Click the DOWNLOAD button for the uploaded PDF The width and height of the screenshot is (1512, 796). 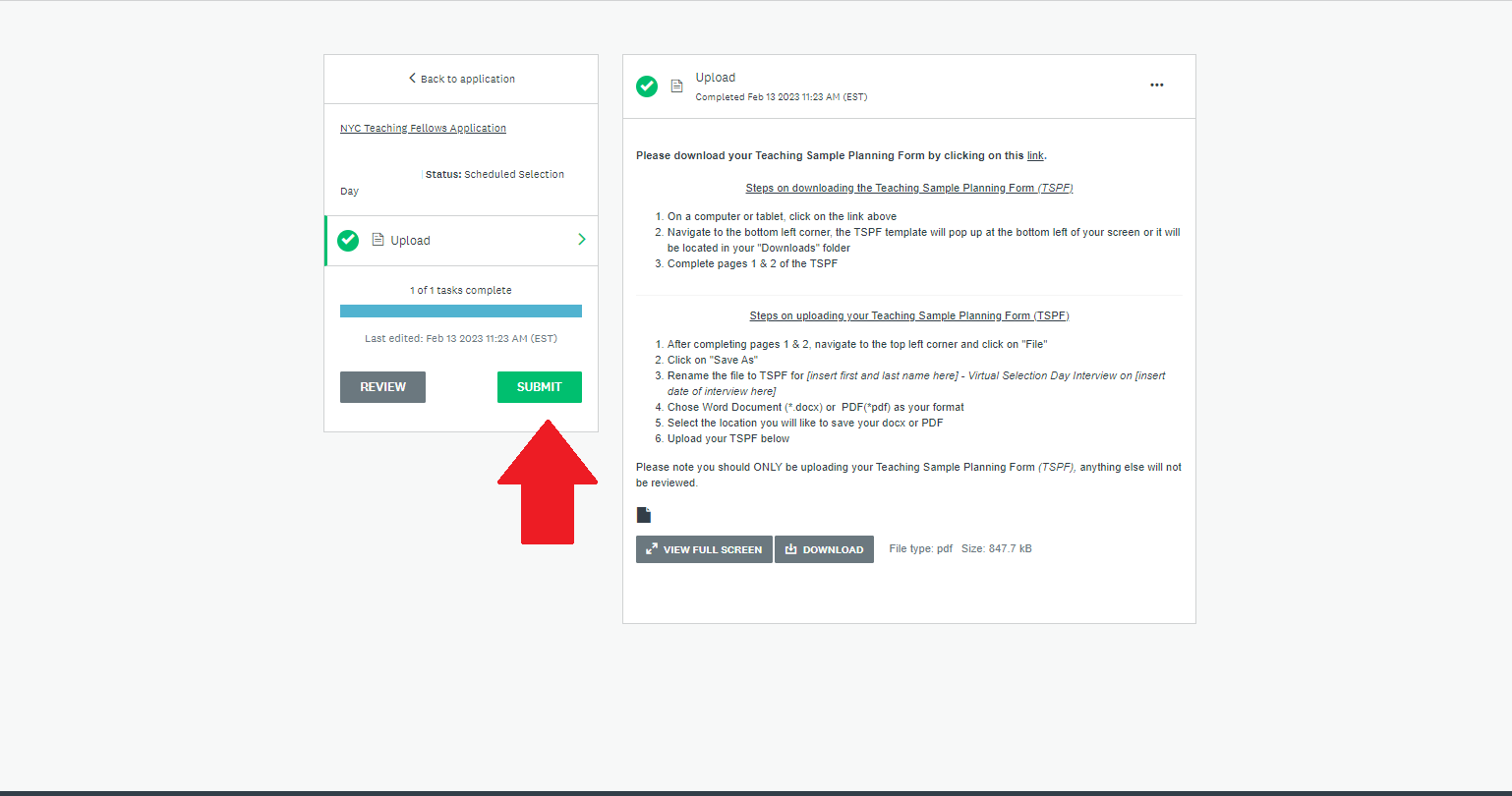[x=824, y=549]
